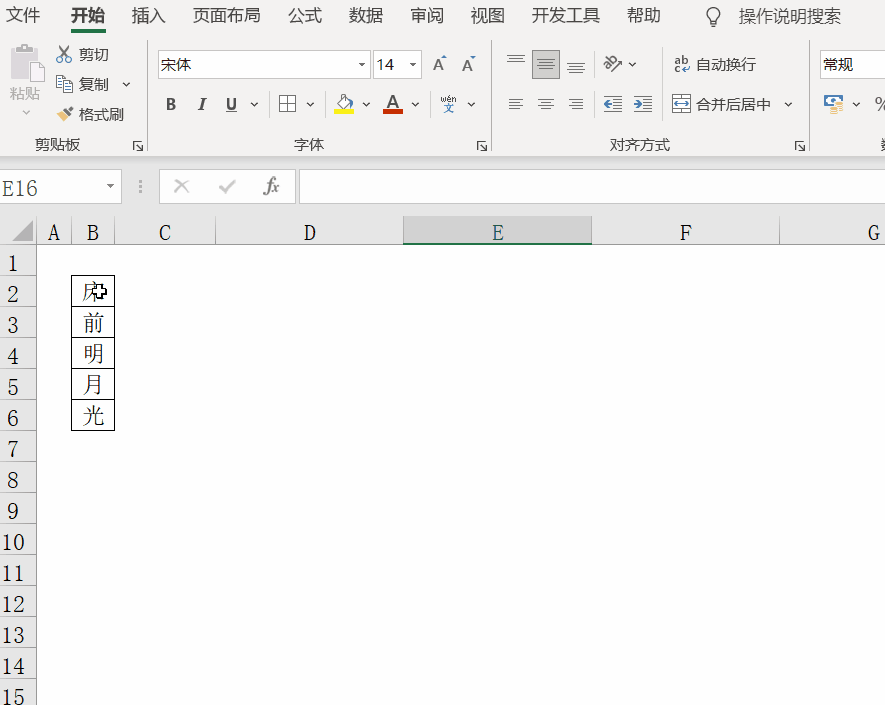This screenshot has width=885, height=705.
Task: Switch to the 插入 Insert tab
Action: [x=148, y=15]
